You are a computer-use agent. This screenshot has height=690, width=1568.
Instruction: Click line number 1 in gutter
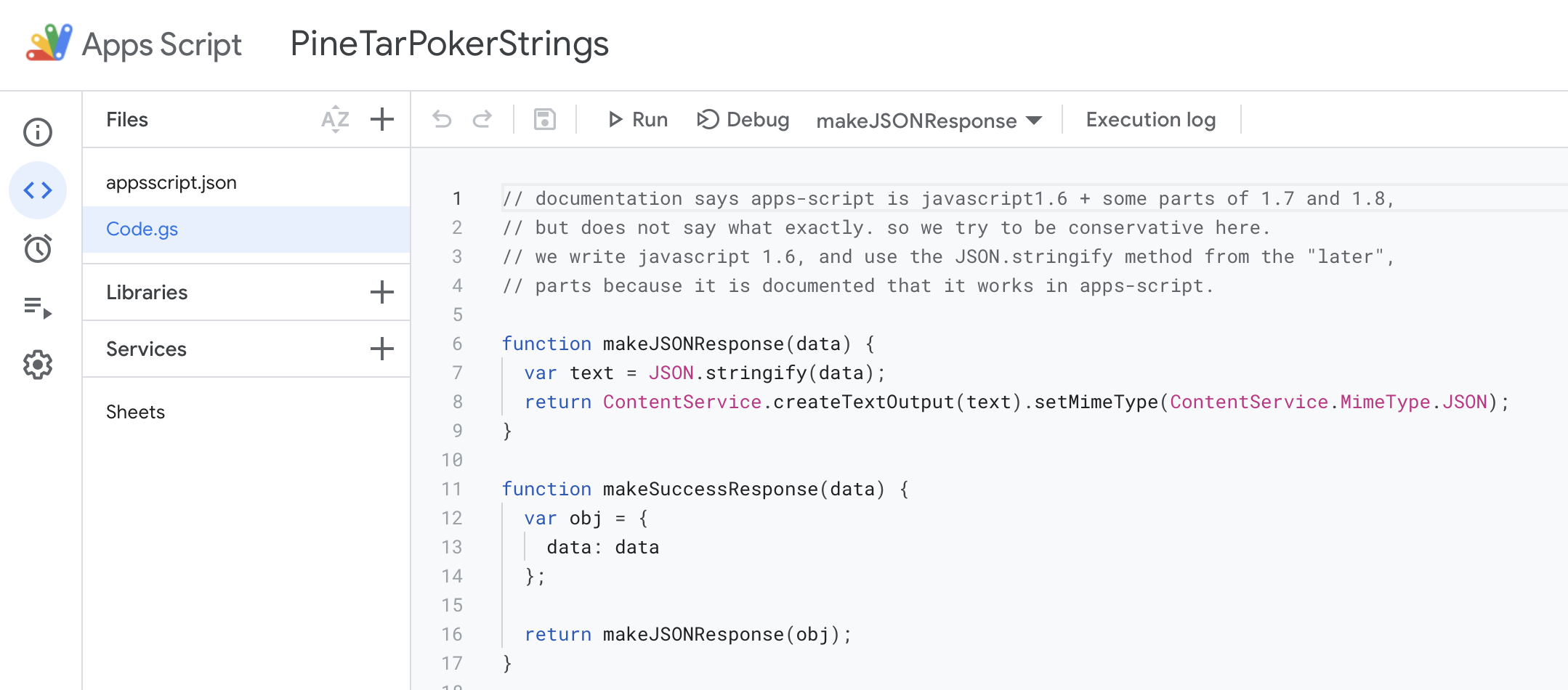pyautogui.click(x=457, y=198)
